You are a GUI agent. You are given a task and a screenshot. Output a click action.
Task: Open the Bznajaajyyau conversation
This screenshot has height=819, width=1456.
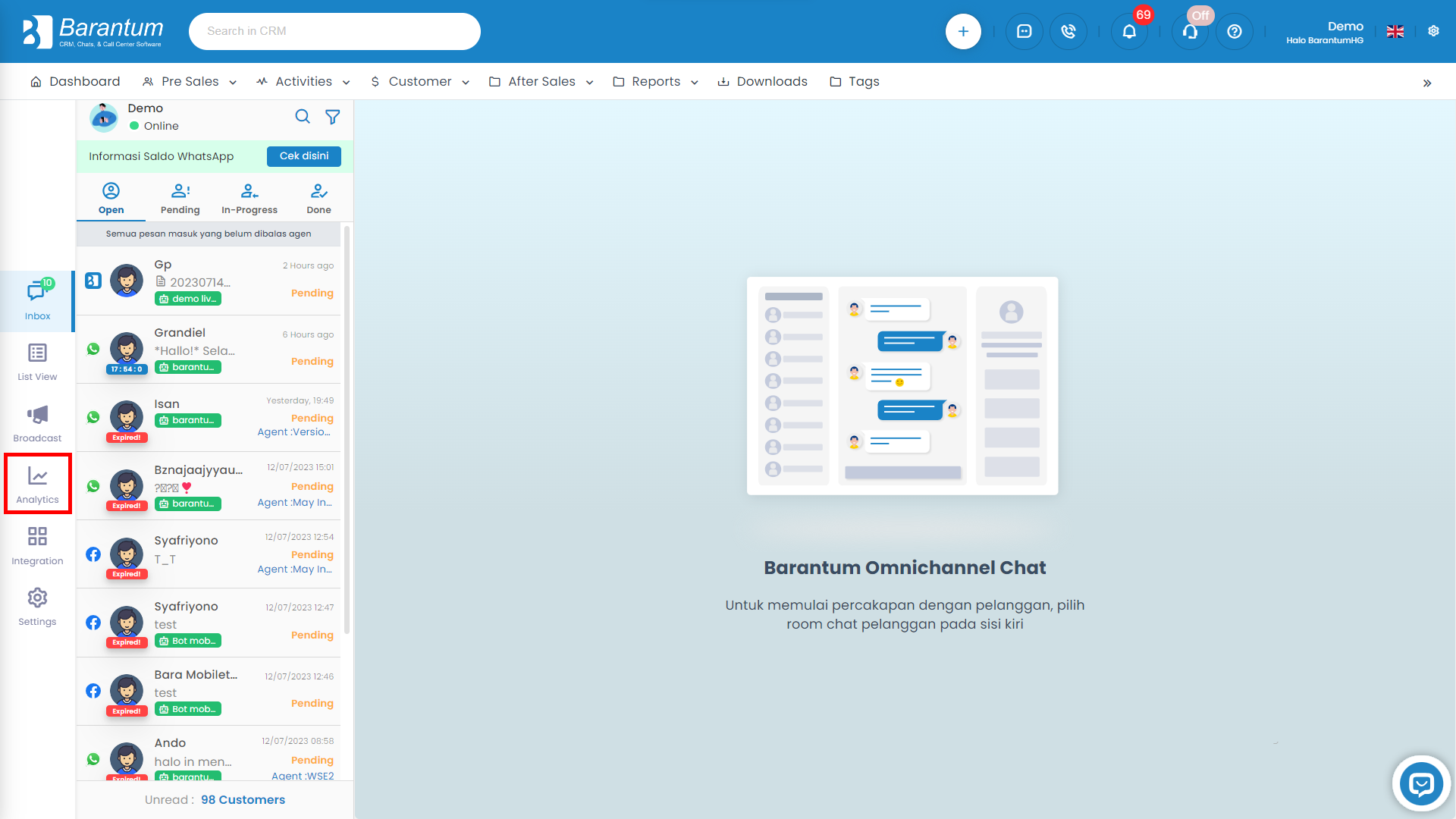pyautogui.click(x=209, y=486)
